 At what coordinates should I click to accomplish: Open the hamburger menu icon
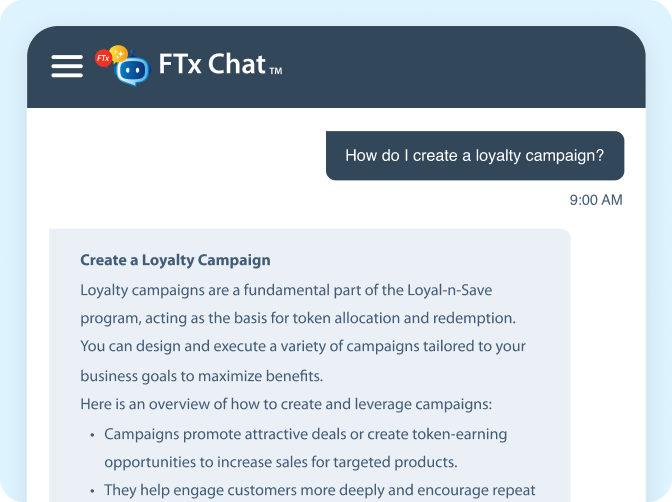67,66
